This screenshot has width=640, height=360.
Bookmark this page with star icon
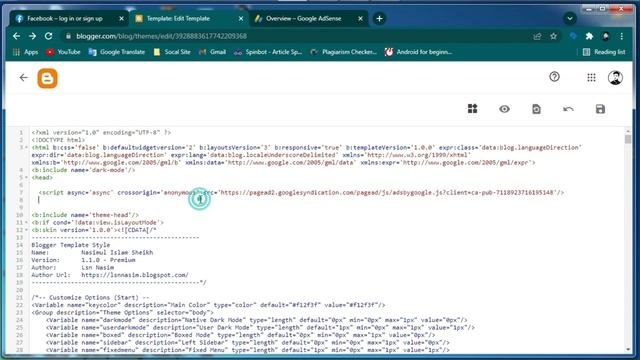(553, 36)
